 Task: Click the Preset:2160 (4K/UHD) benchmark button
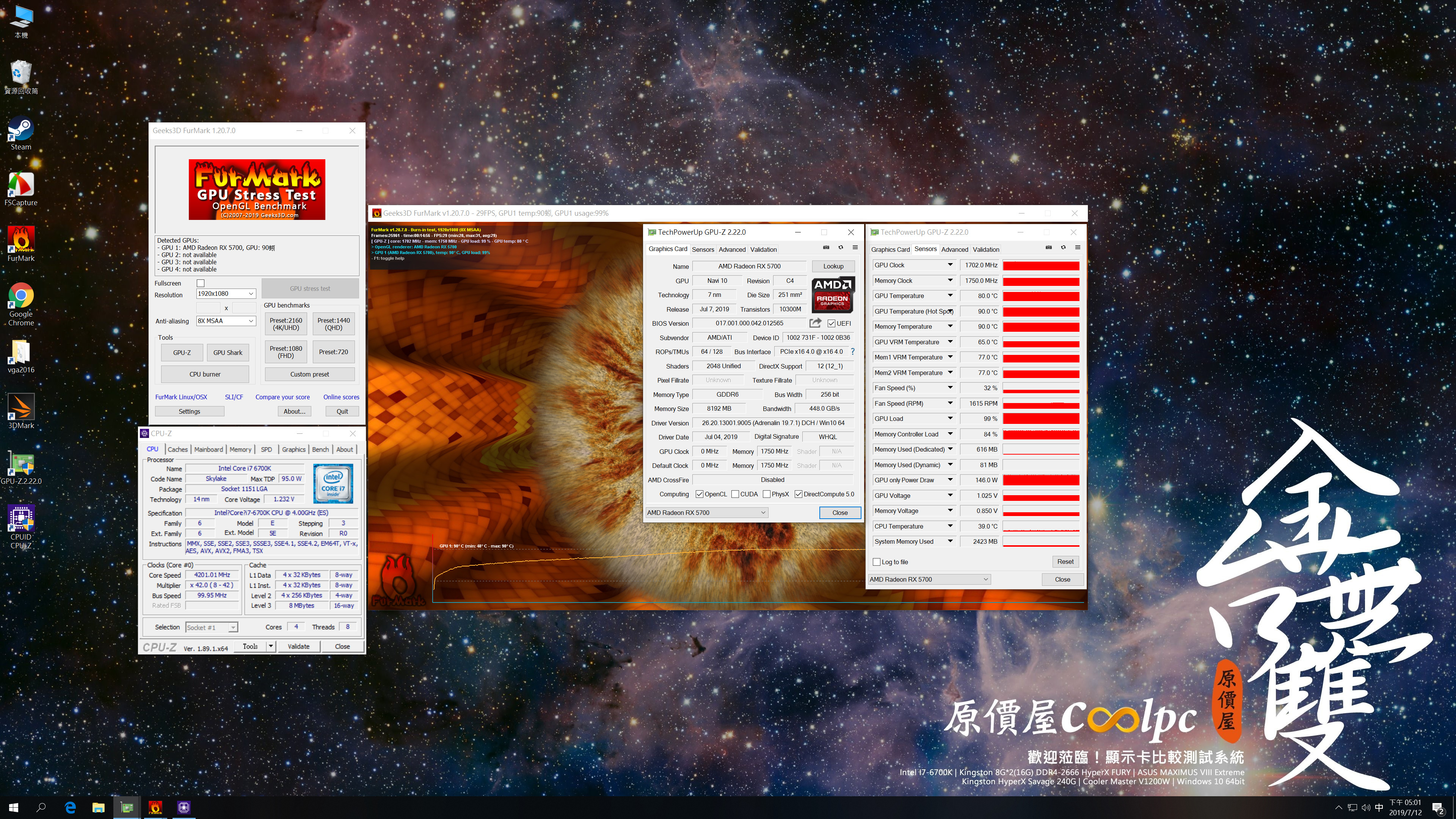pyautogui.click(x=286, y=324)
